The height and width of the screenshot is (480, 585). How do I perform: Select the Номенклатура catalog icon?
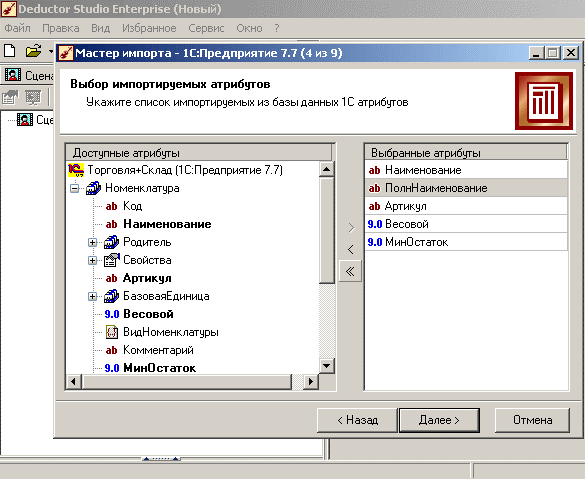click(x=93, y=188)
